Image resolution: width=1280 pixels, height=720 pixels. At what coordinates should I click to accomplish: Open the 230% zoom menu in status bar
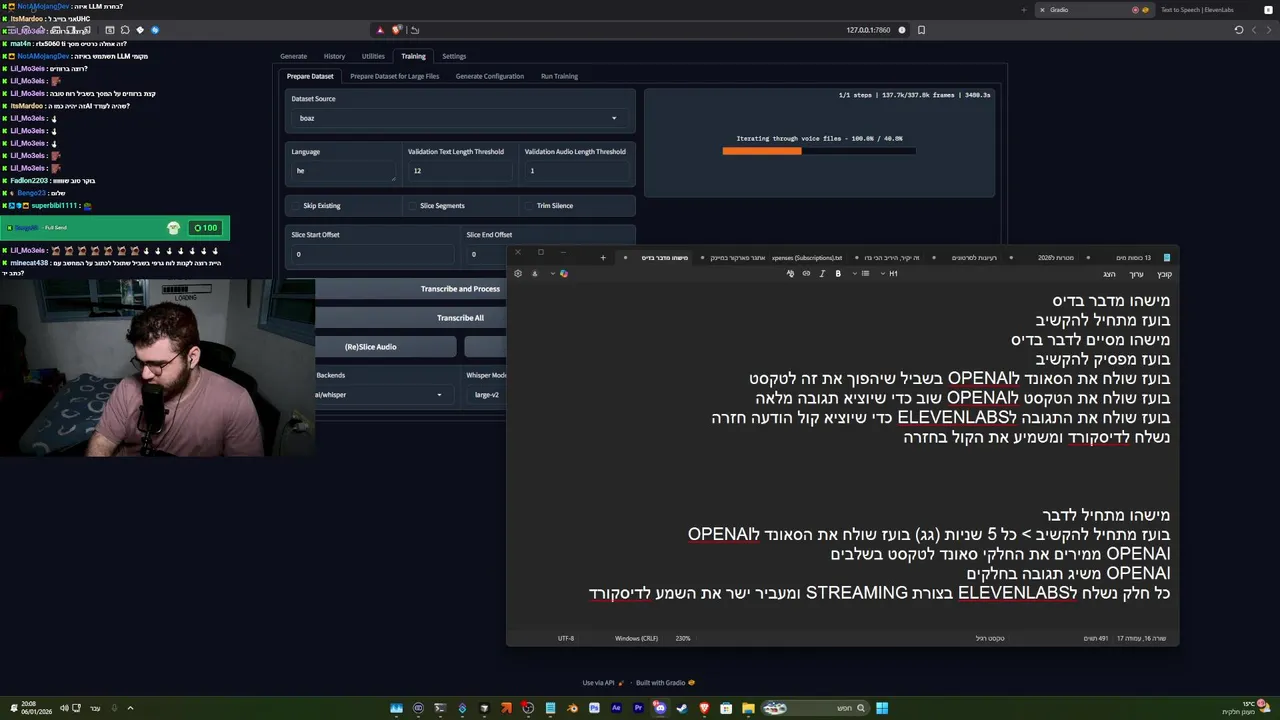click(x=683, y=638)
